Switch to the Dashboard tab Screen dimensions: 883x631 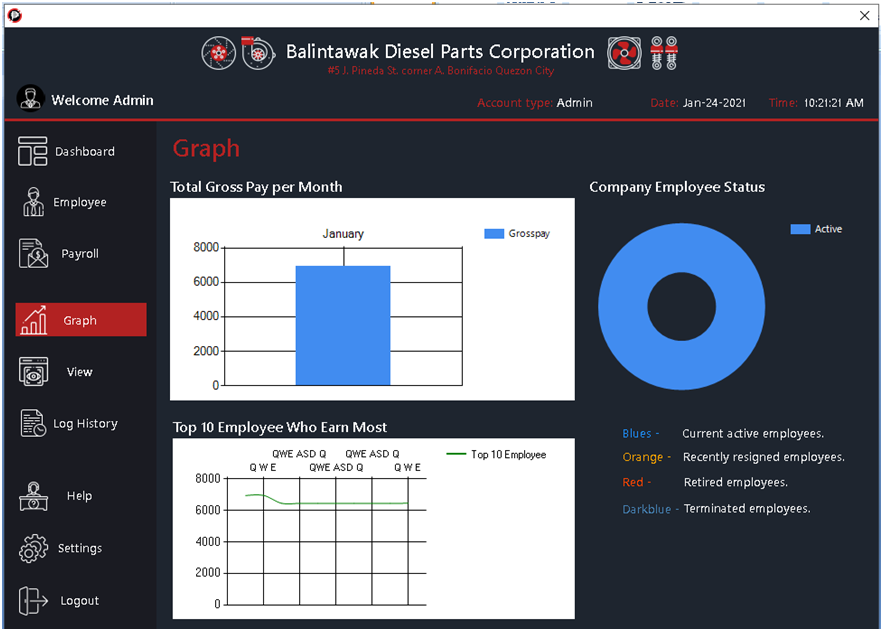pyautogui.click(x=80, y=151)
